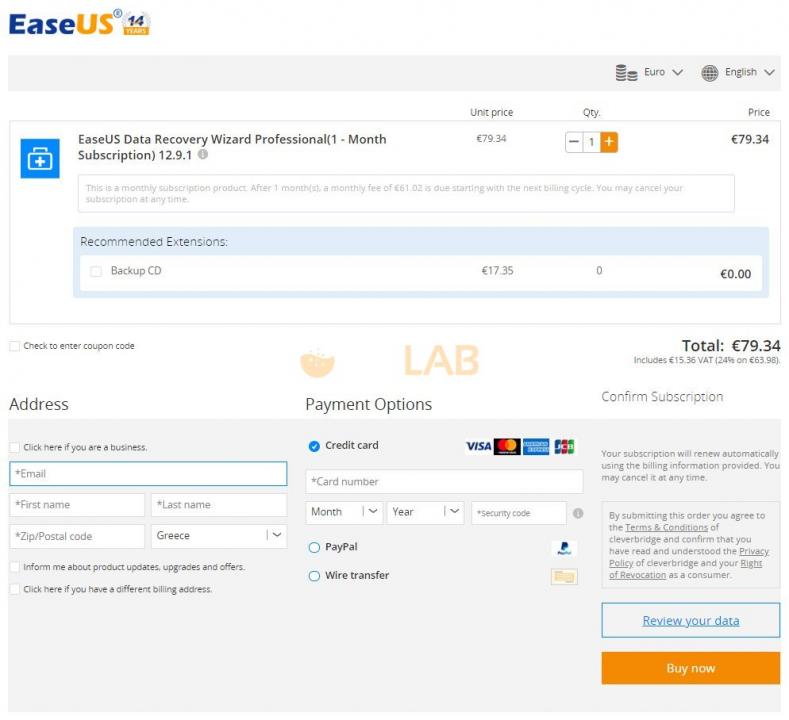Image resolution: width=789 pixels, height=720 pixels.
Task: Open the expiry Year dropdown
Action: tap(425, 512)
